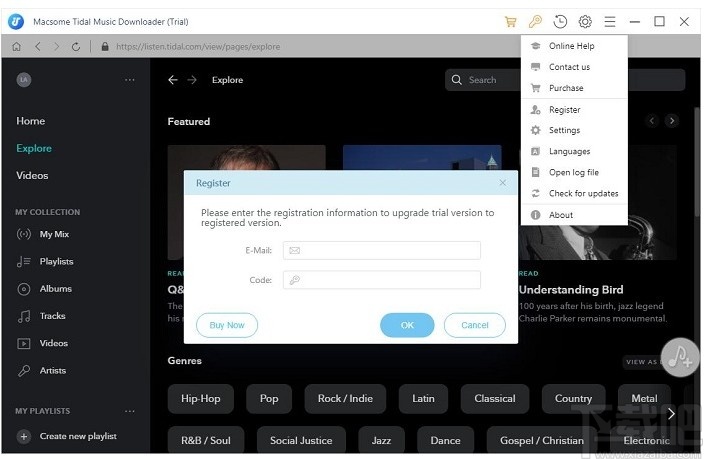Click the Tidal Music Downloader app logo
This screenshot has height=459, width=705.
[x=16, y=22]
